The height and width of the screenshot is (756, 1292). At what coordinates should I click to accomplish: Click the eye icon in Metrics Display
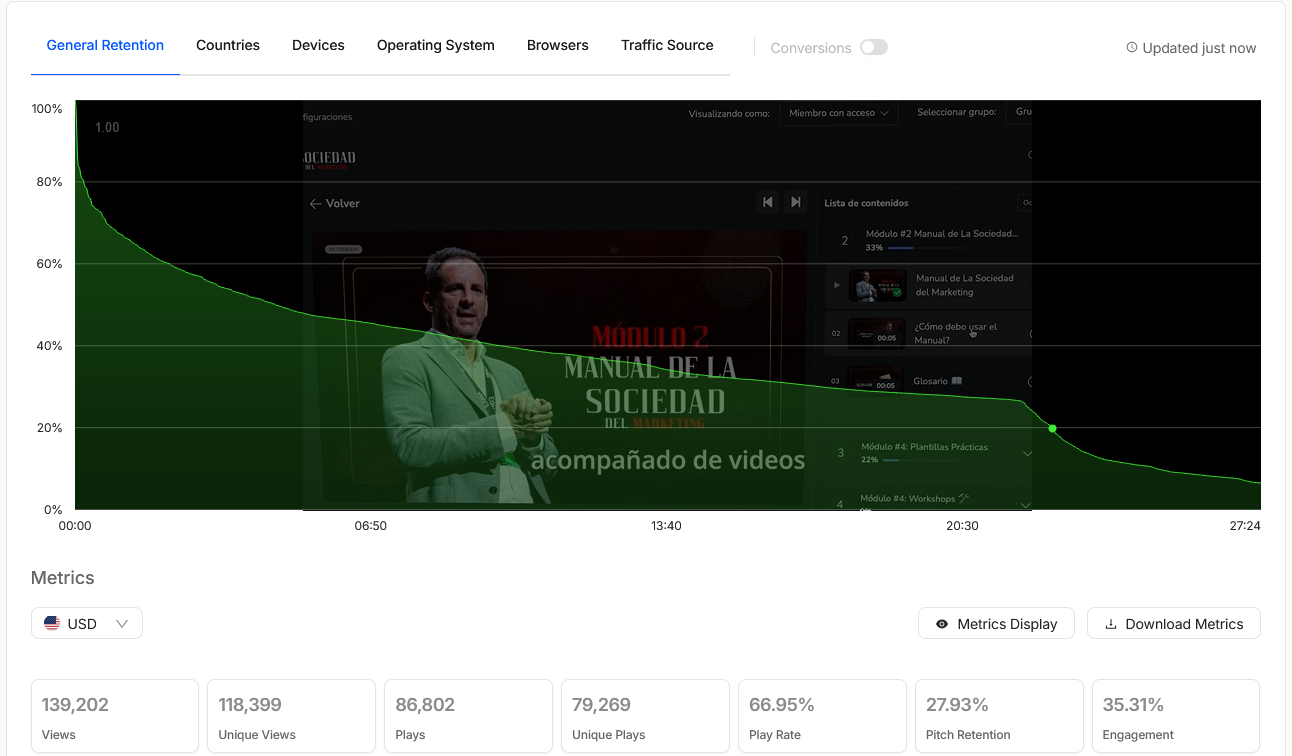point(942,624)
